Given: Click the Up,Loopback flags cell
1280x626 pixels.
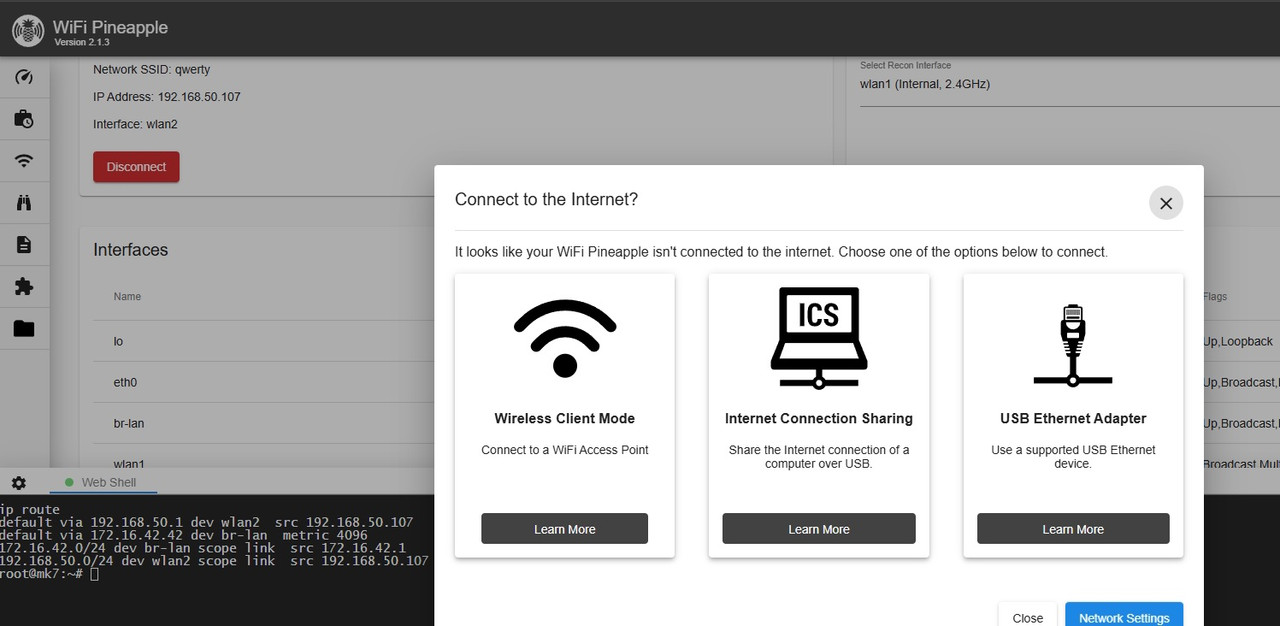Looking at the screenshot, I should 1238,341.
